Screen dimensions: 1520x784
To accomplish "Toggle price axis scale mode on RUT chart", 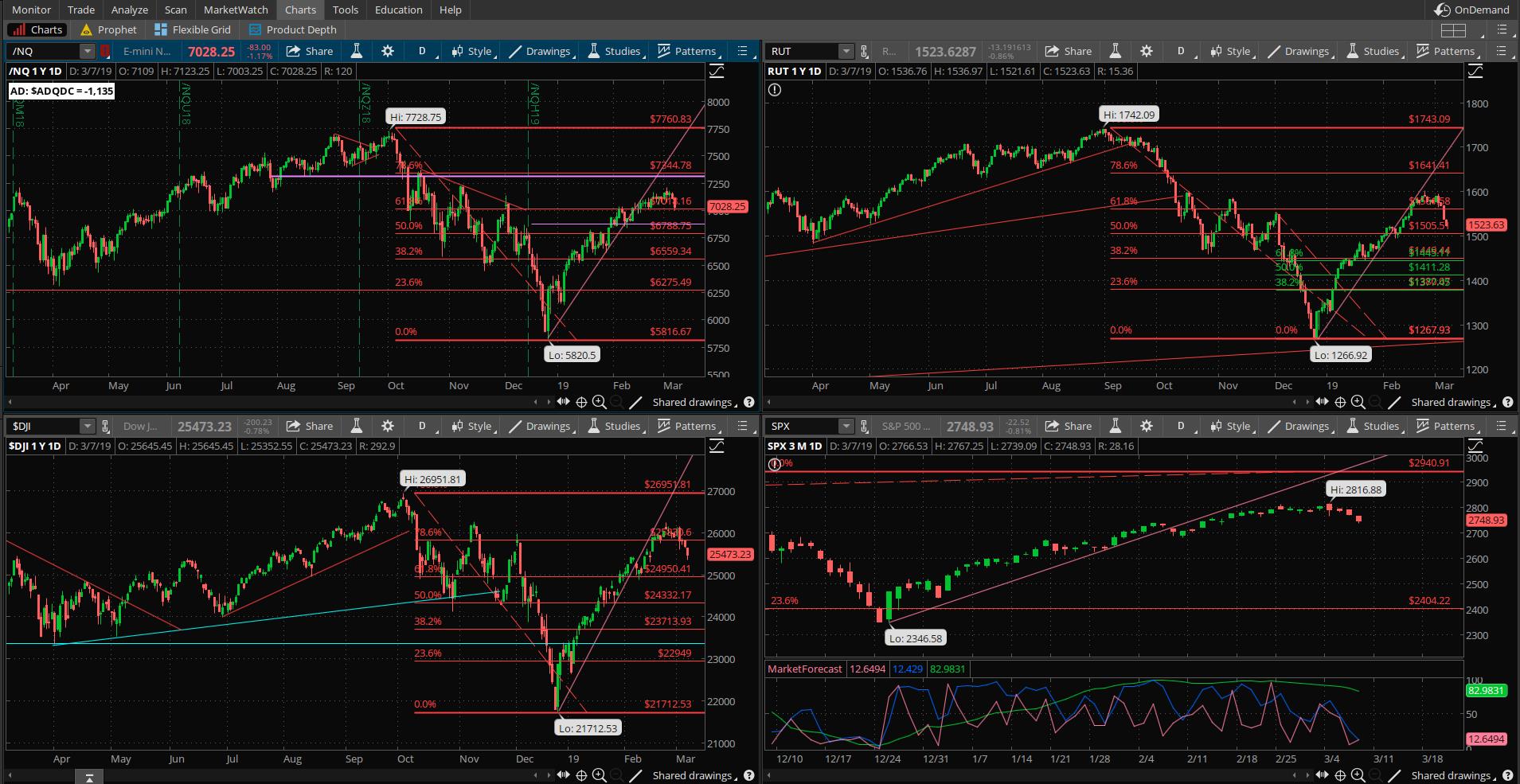I will [1475, 71].
